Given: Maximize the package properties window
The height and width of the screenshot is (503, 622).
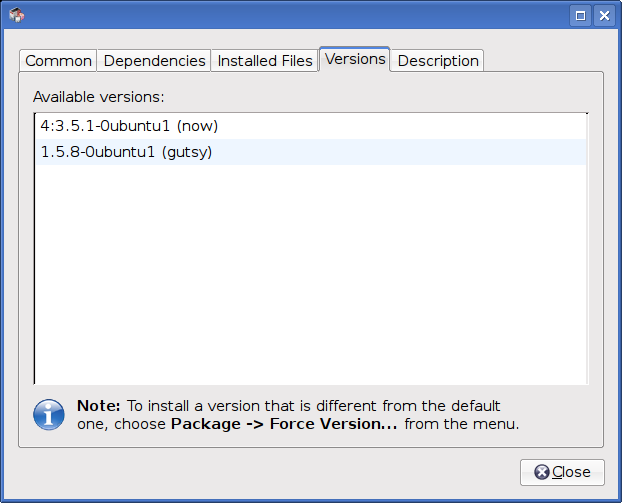Looking at the screenshot, I should tap(580, 16).
